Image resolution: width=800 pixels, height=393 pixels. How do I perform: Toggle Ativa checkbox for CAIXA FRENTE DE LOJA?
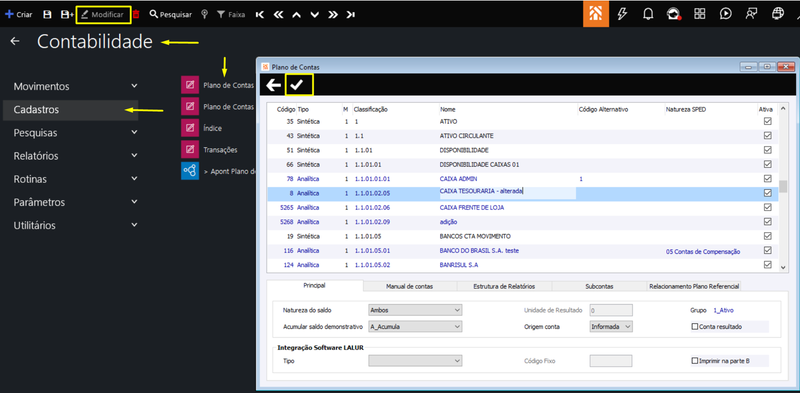(x=767, y=207)
